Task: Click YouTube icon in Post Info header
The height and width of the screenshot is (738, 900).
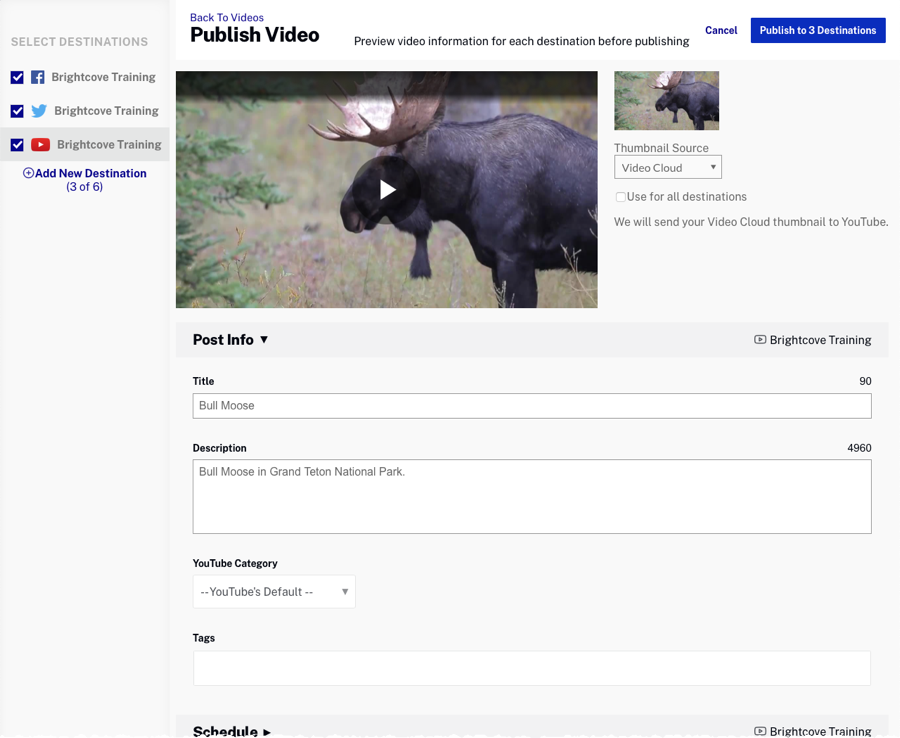Action: coord(760,340)
